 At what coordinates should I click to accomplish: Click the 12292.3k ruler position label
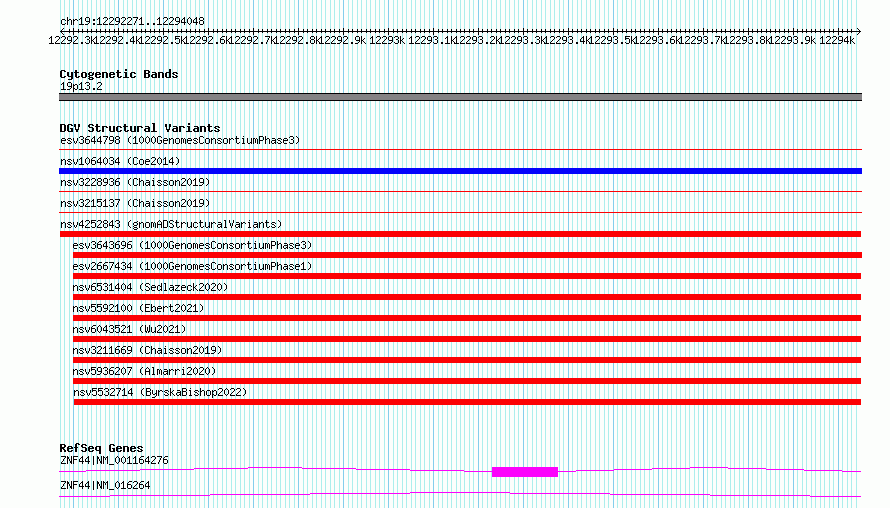click(x=71, y=40)
